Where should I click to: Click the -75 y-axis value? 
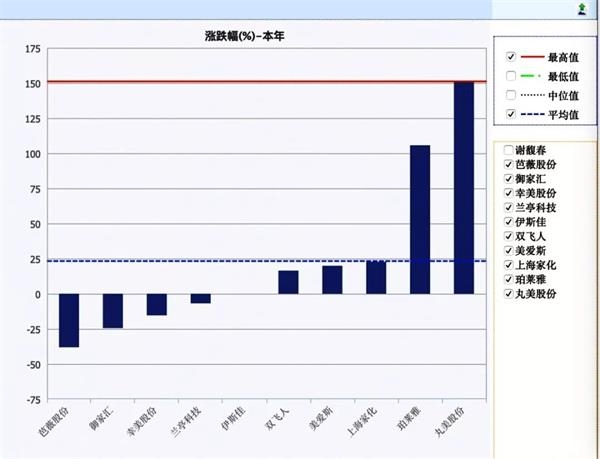tap(33, 400)
